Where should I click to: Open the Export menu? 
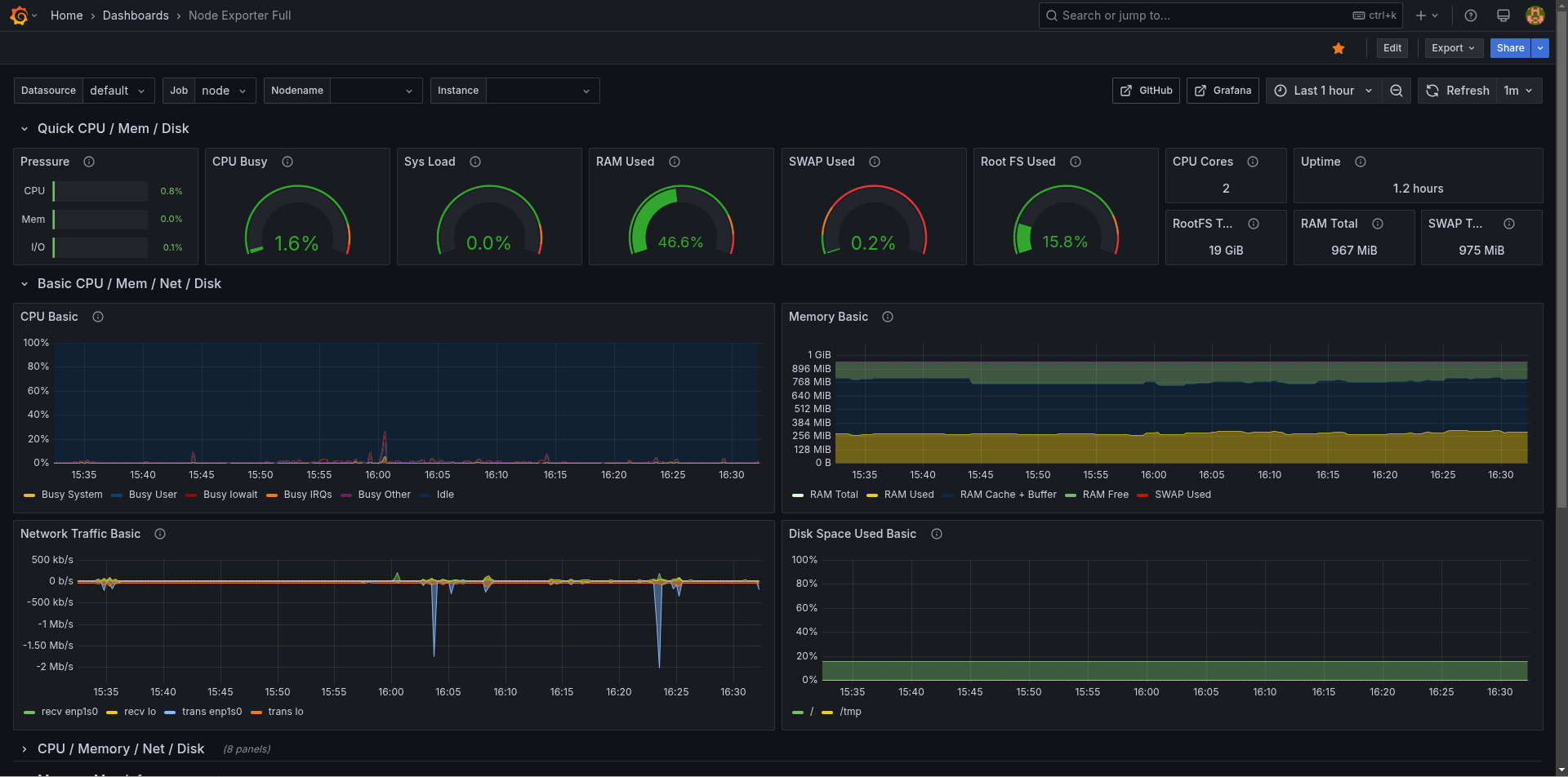[x=1453, y=48]
